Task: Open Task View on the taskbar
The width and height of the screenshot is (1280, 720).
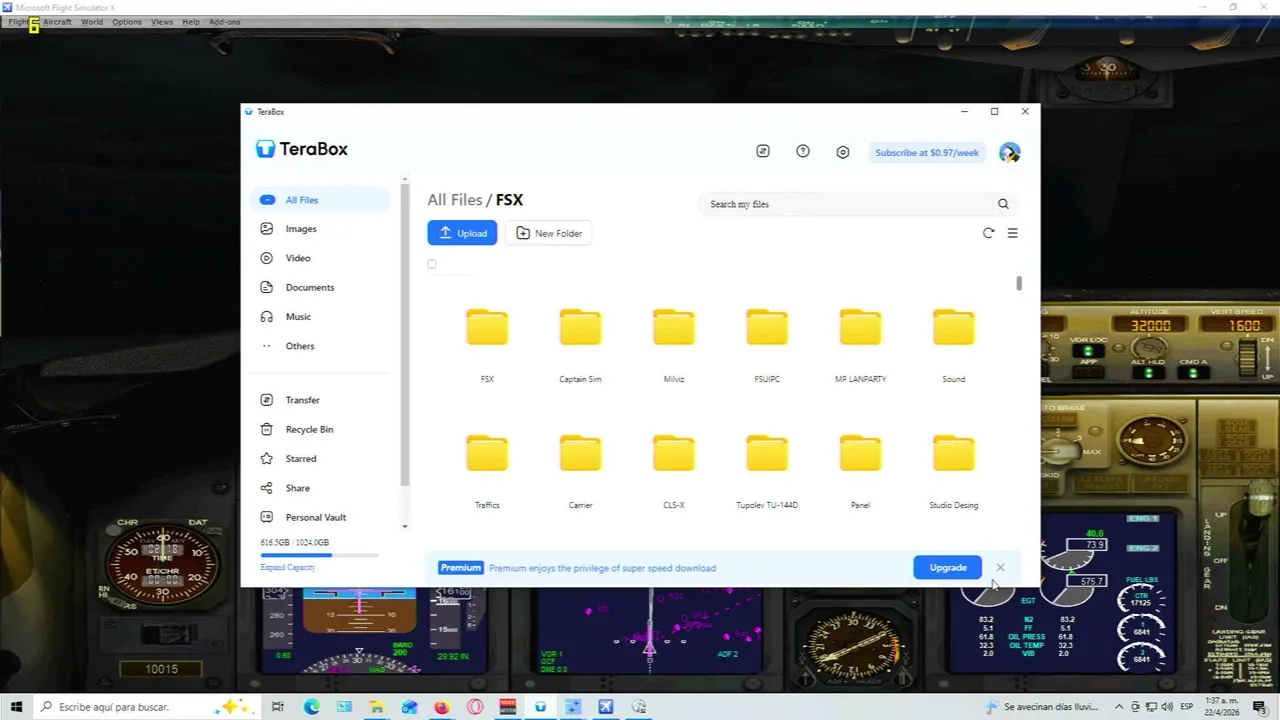Action: [x=278, y=707]
